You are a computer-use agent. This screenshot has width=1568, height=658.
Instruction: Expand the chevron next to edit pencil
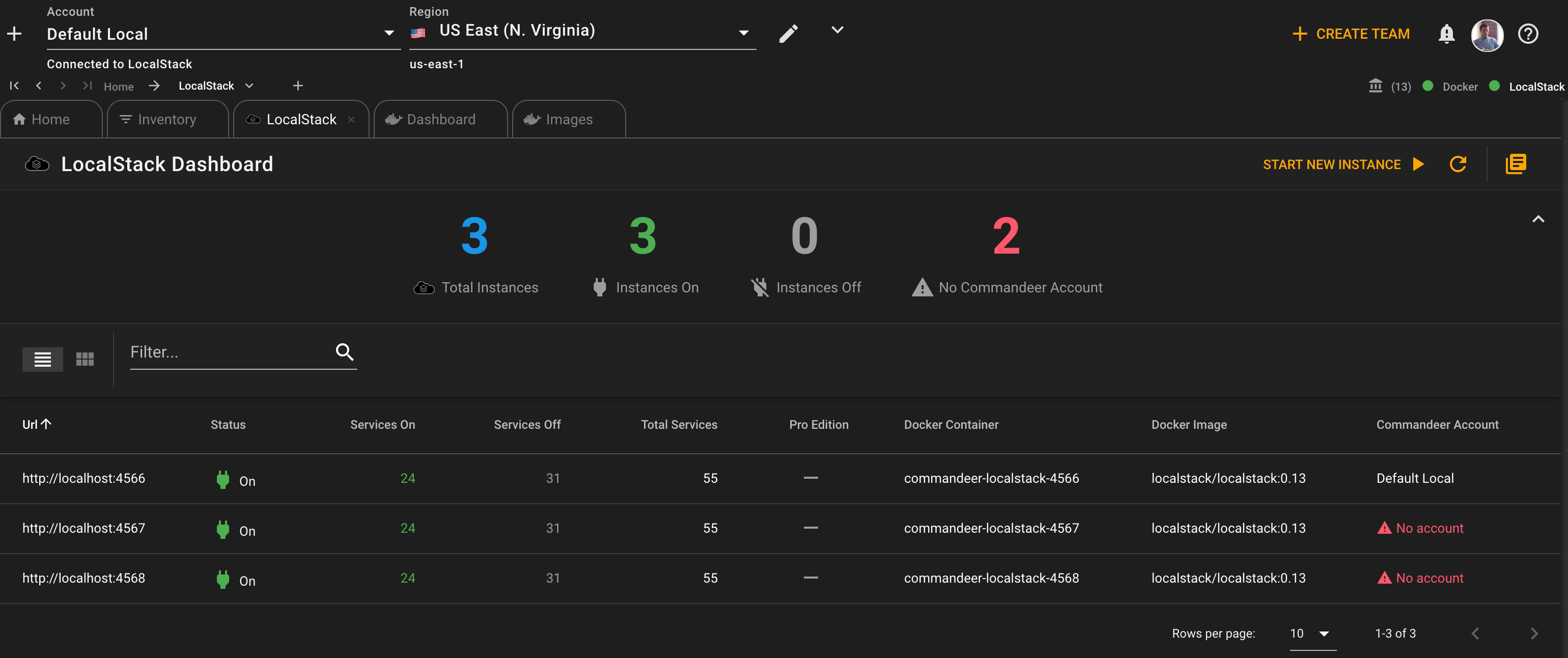pyautogui.click(x=837, y=31)
